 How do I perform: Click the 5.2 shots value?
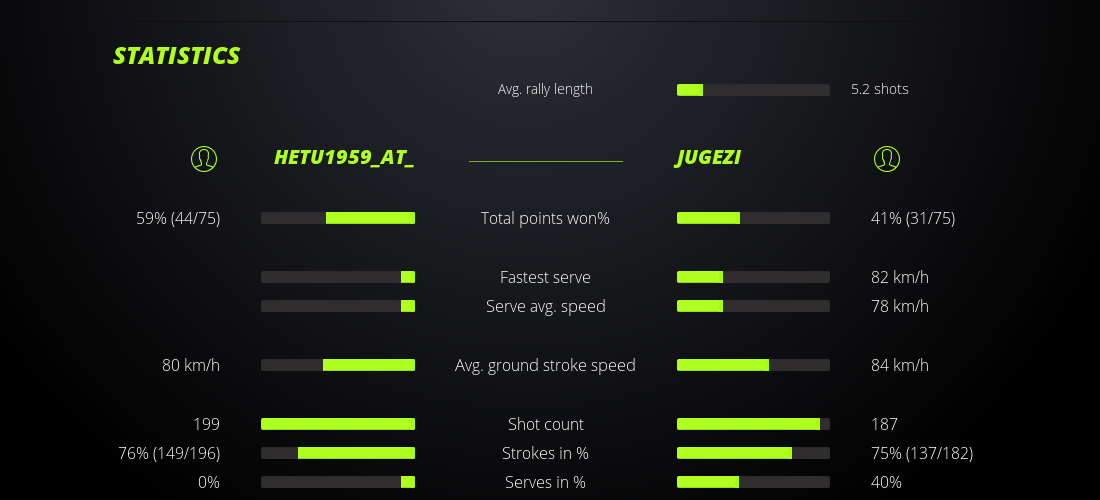pos(880,89)
